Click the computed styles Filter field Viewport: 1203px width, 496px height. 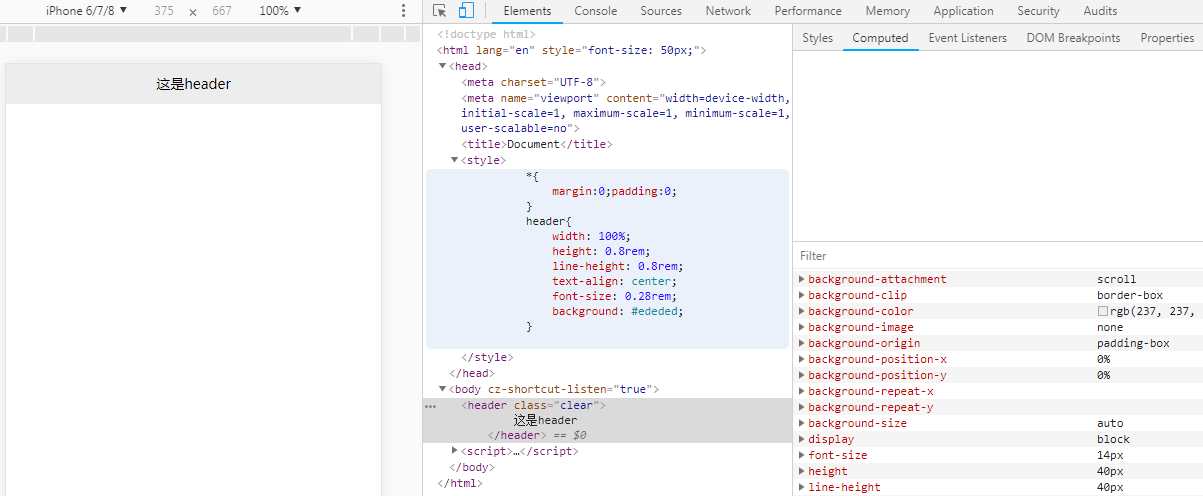[998, 256]
